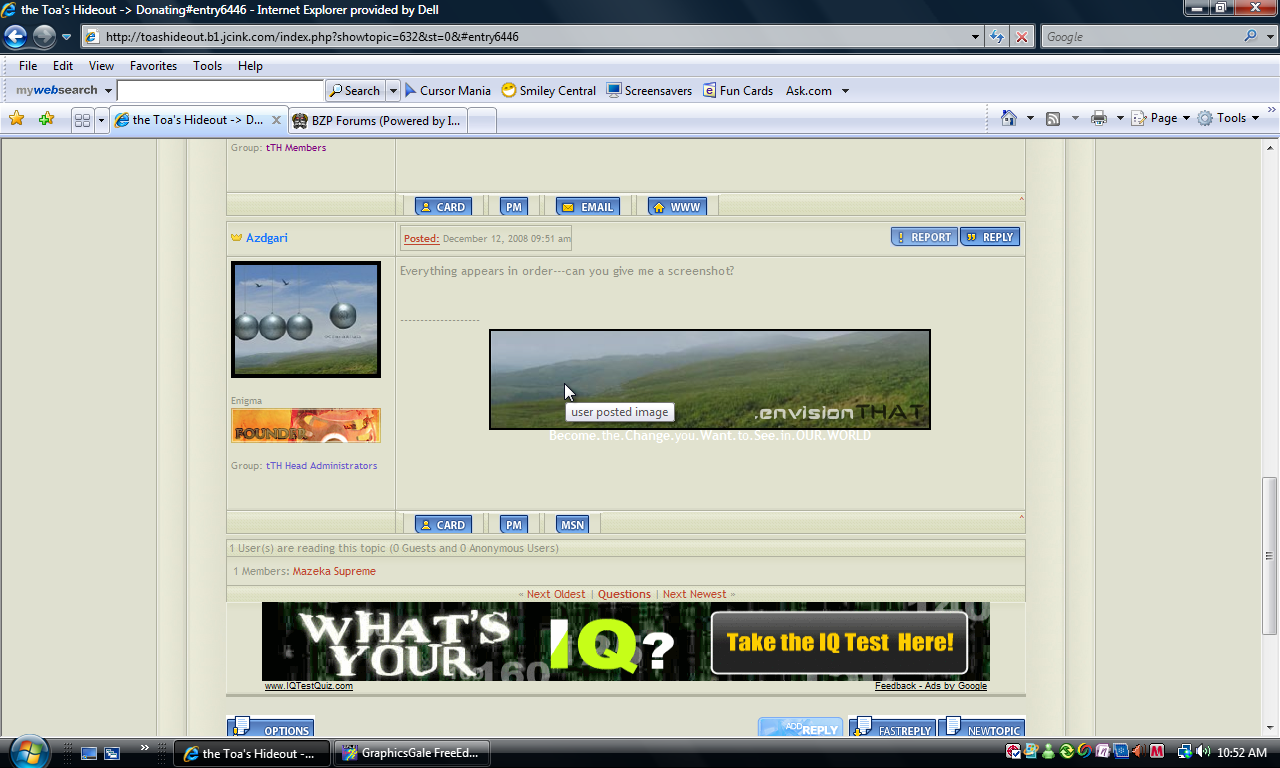Click the New Topic button

click(x=981, y=729)
